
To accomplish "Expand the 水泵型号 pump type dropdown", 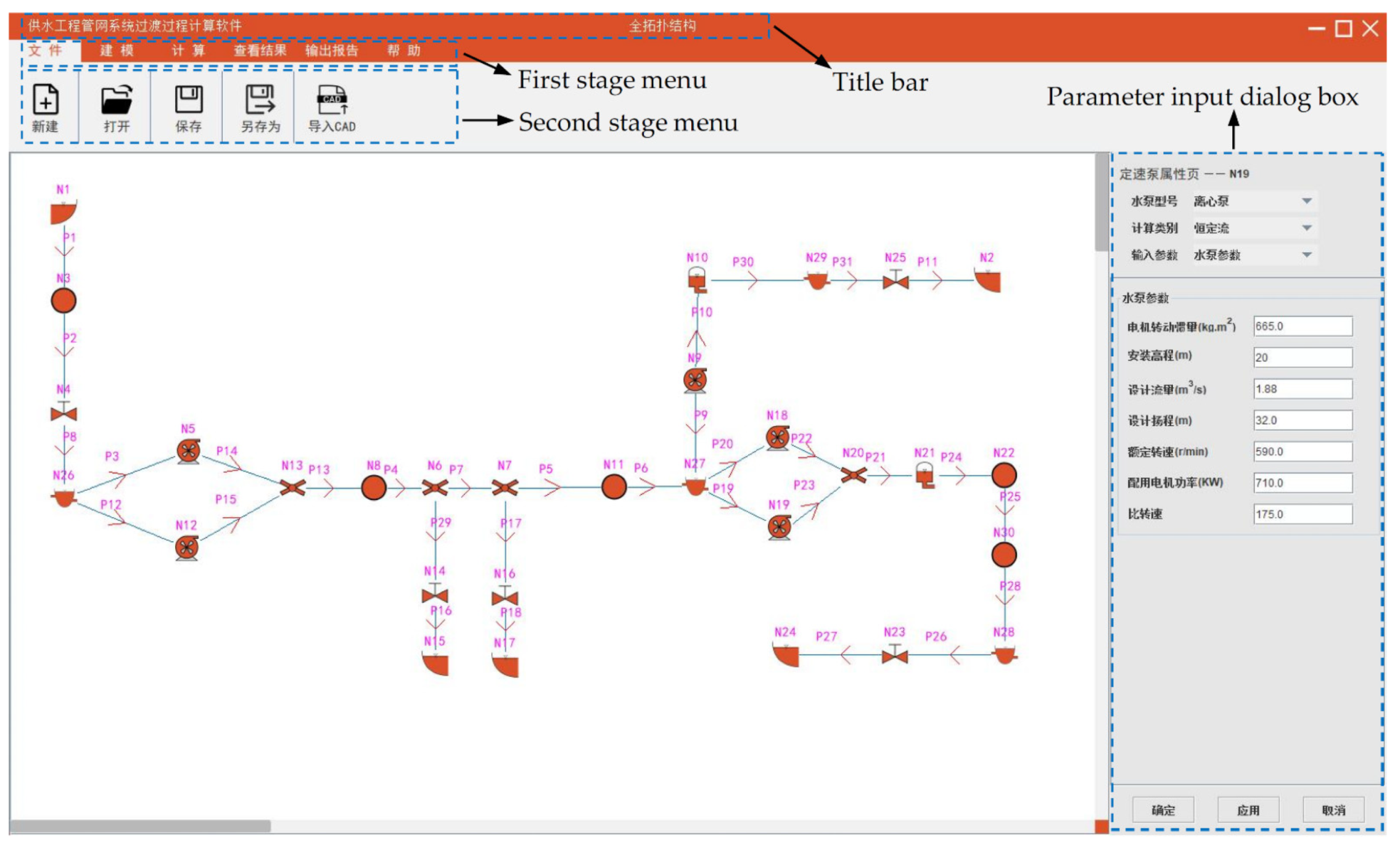I will pyautogui.click(x=1306, y=201).
